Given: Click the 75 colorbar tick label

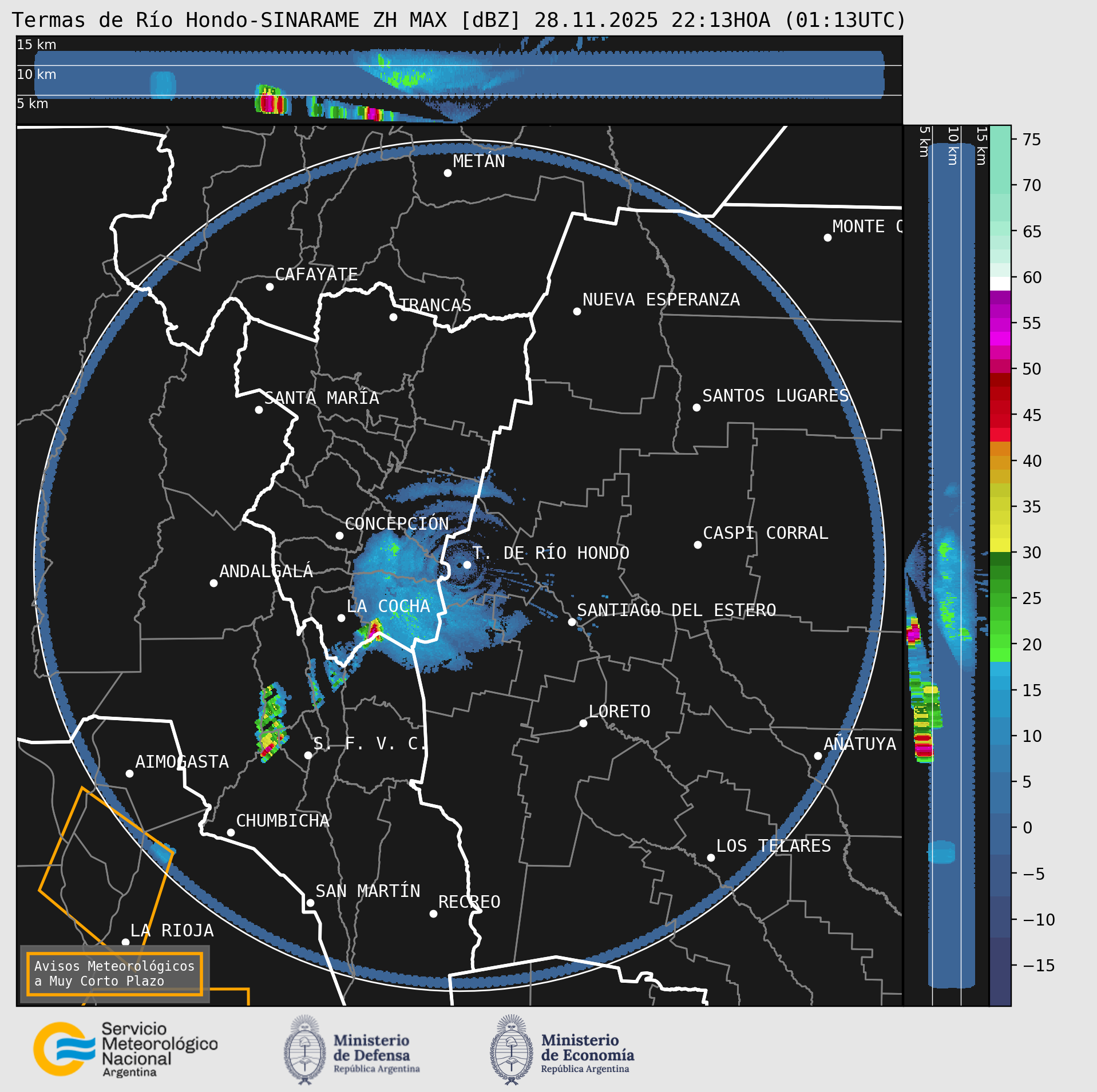Looking at the screenshot, I should 1032,140.
